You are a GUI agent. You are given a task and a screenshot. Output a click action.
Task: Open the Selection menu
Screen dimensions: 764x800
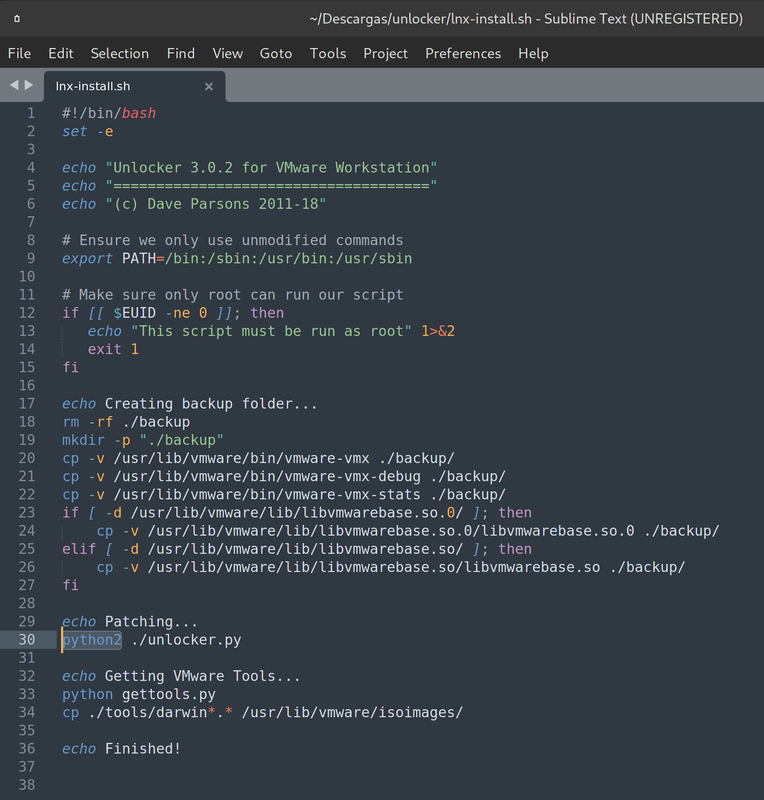[120, 53]
